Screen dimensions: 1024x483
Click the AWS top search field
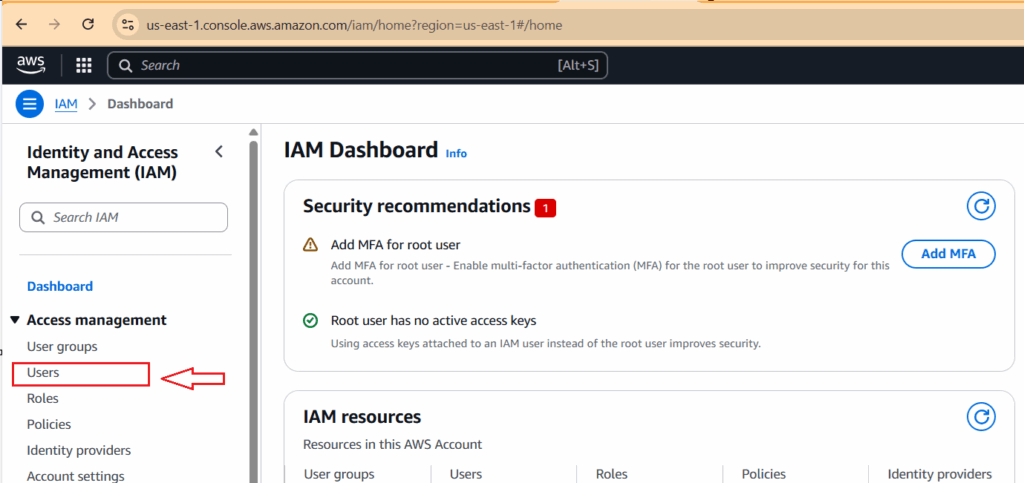[x=357, y=65]
